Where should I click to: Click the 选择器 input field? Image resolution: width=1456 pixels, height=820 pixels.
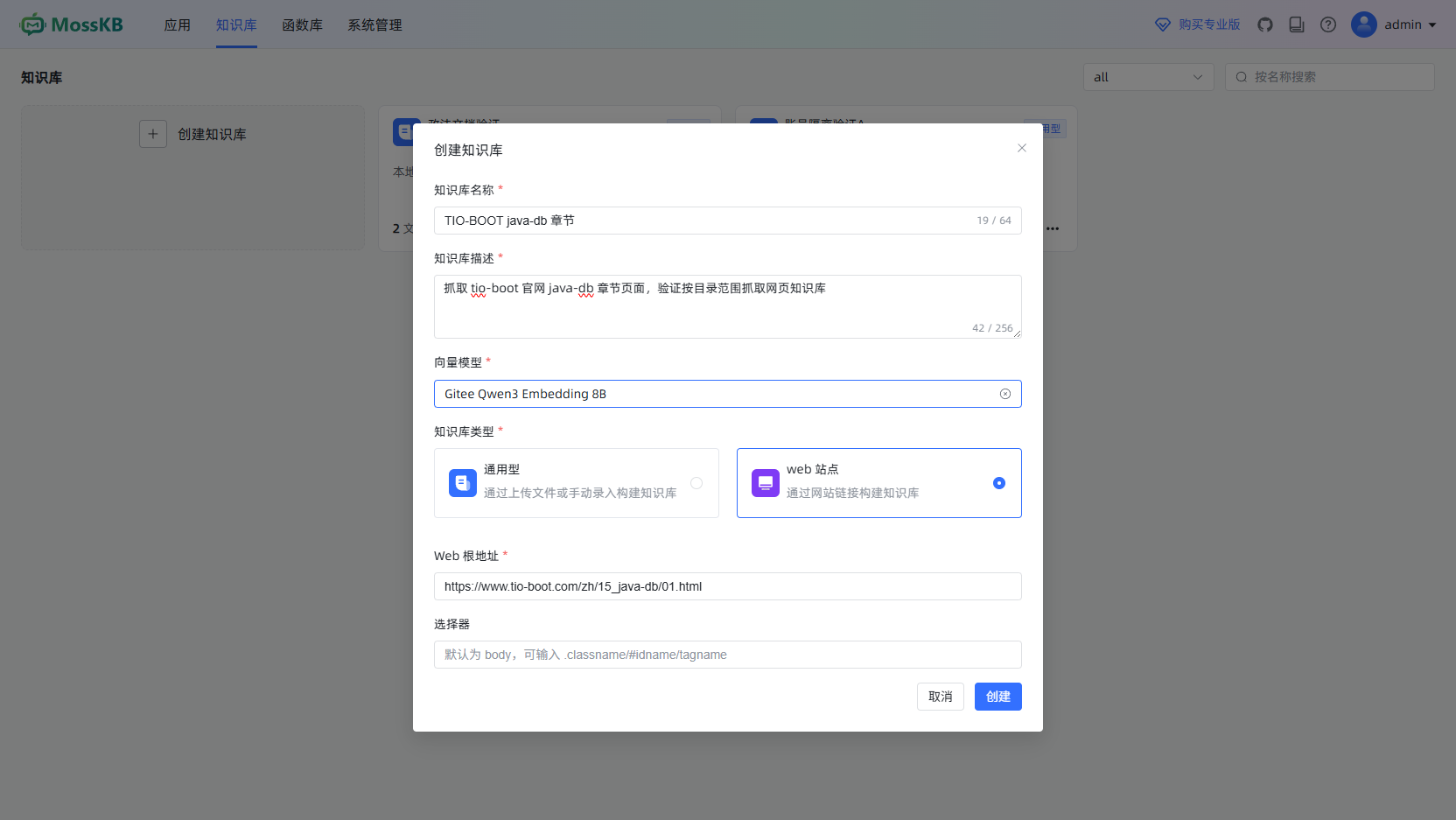[728, 655]
